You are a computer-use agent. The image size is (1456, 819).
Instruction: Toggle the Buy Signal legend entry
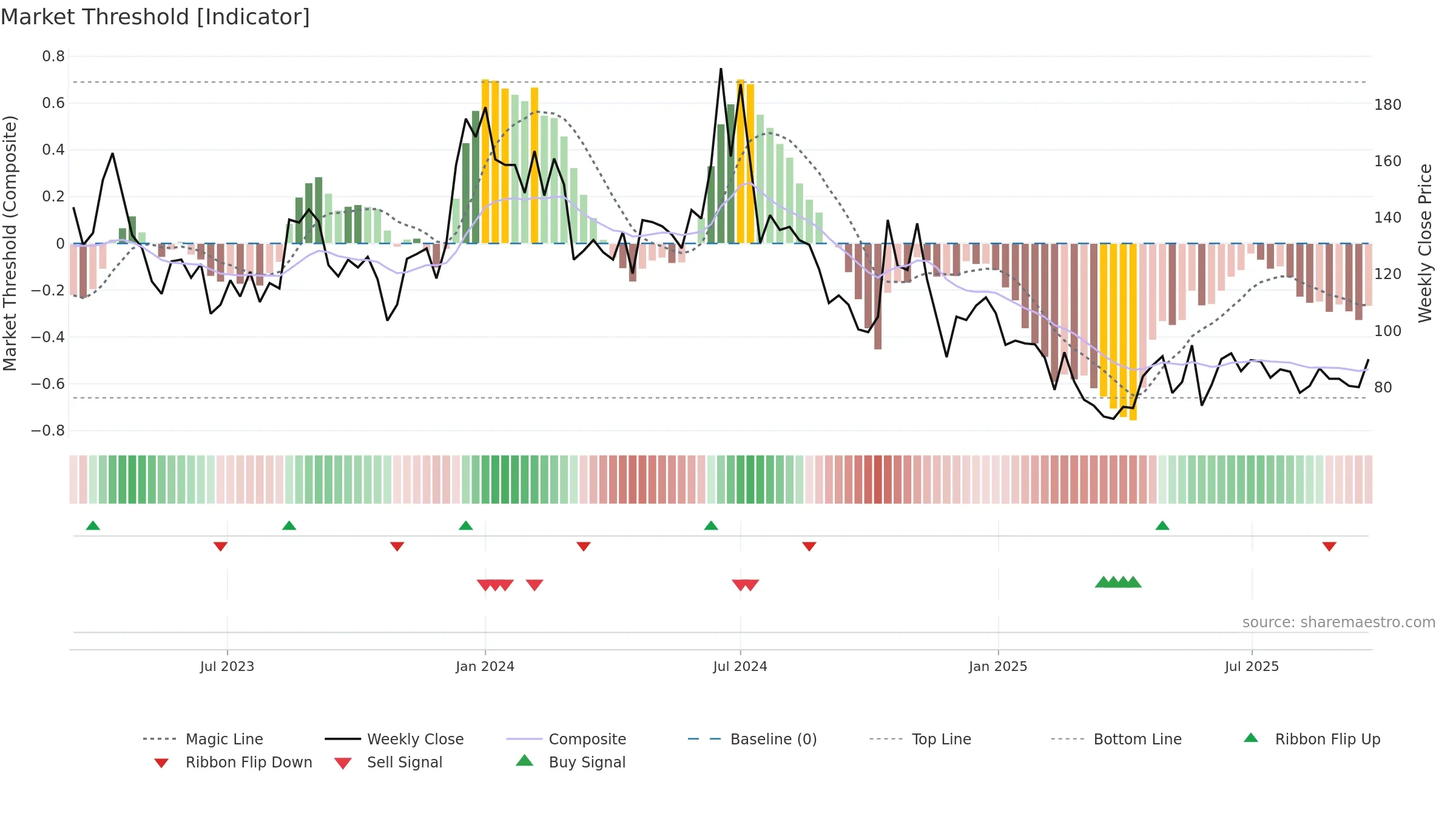(x=570, y=762)
